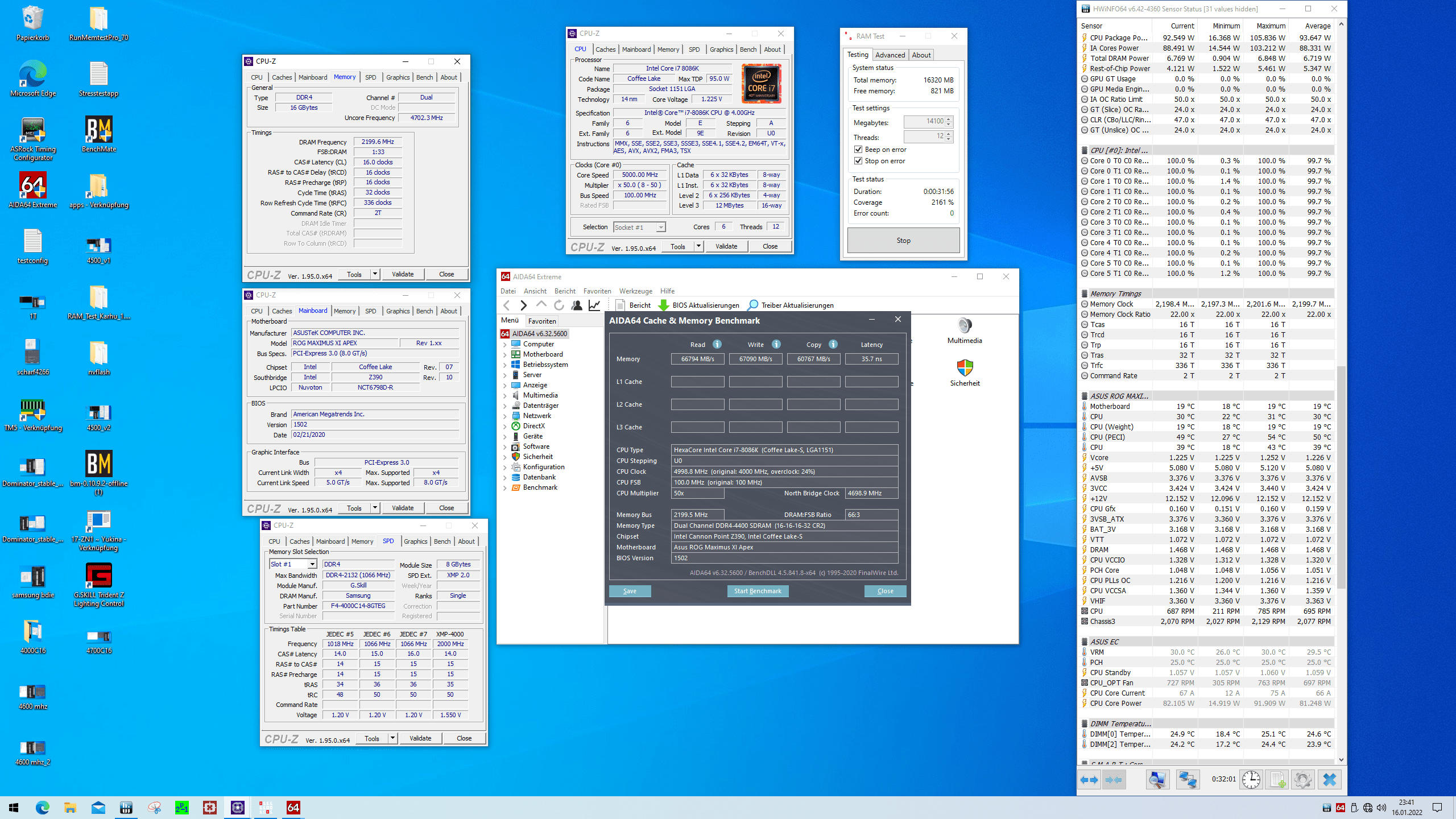The image size is (1456, 819).
Task: Click Megabytes value input field
Action: click(925, 122)
